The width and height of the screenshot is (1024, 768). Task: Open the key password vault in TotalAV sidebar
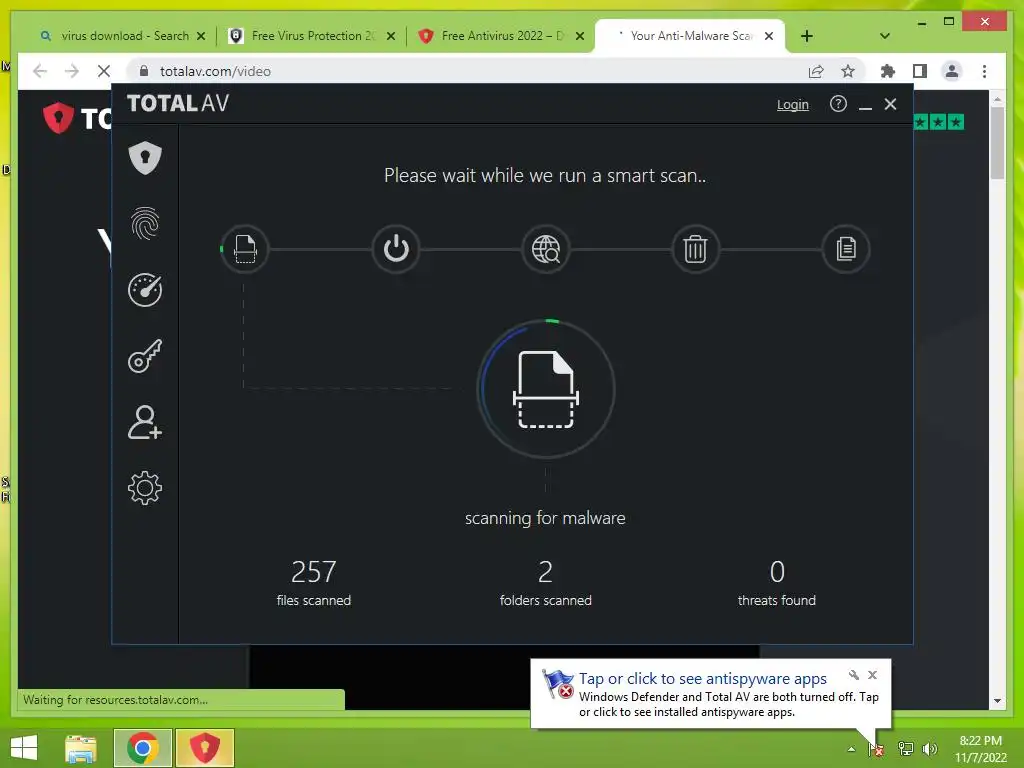pos(145,356)
